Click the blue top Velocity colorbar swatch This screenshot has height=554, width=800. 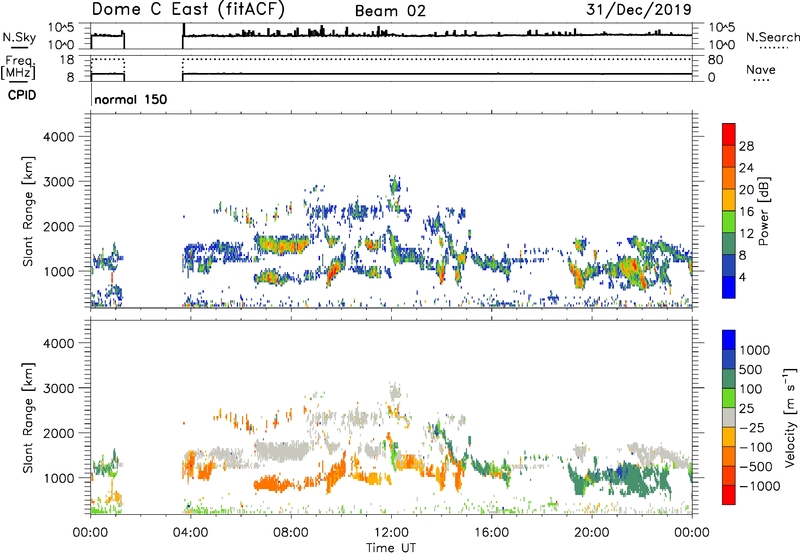click(729, 340)
